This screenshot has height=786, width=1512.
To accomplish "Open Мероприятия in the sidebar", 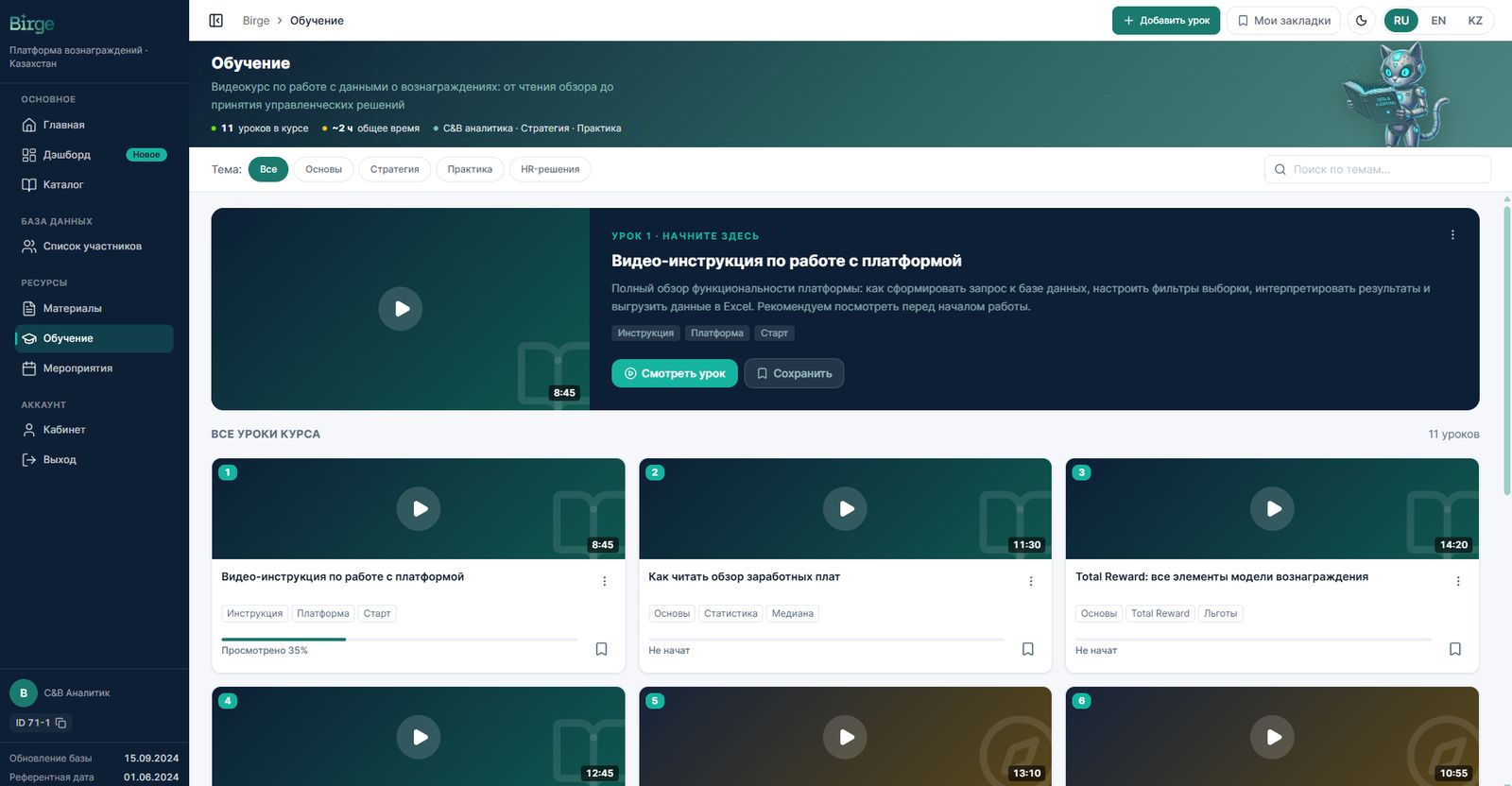I will [x=94, y=368].
